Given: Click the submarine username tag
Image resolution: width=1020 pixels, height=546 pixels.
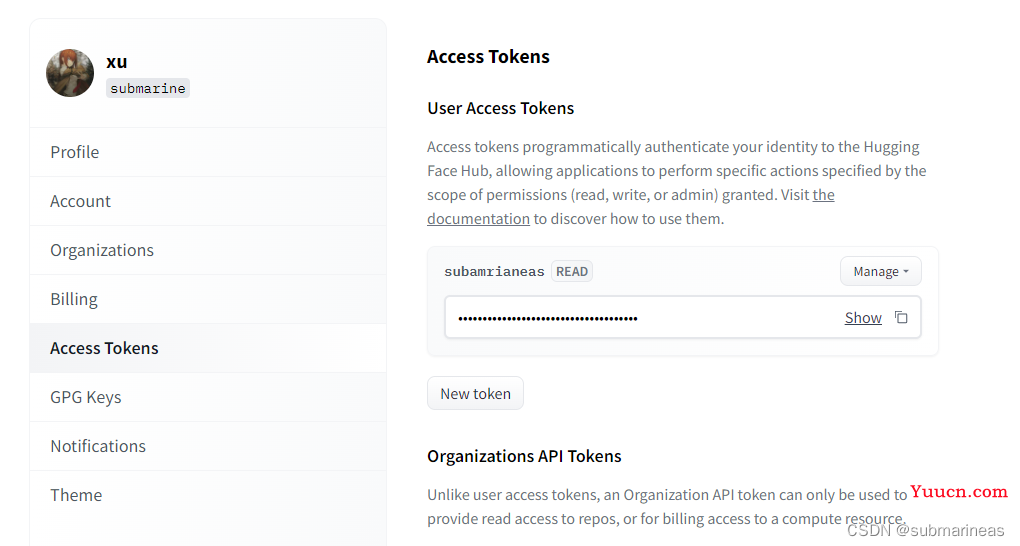Looking at the screenshot, I should pos(148,89).
